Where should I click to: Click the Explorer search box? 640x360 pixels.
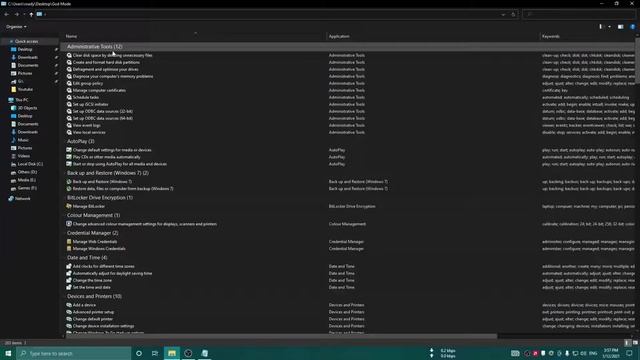point(579,14)
